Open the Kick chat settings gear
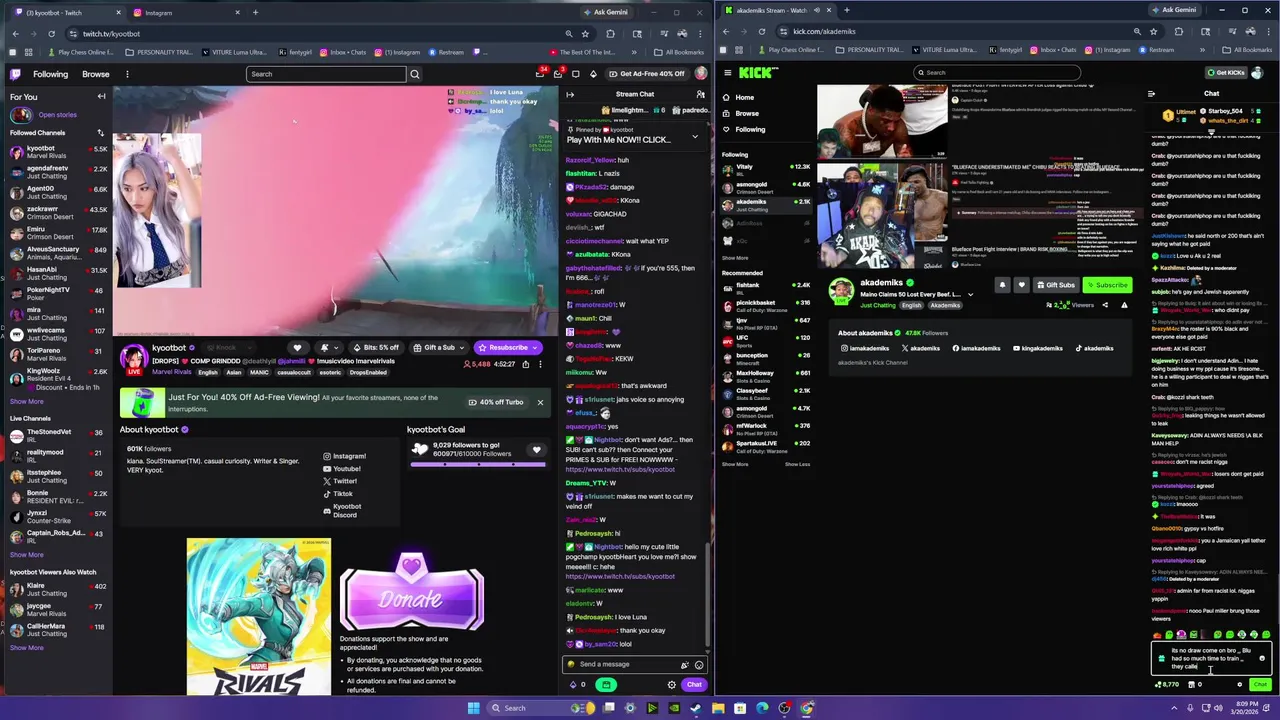 pos(1240,685)
